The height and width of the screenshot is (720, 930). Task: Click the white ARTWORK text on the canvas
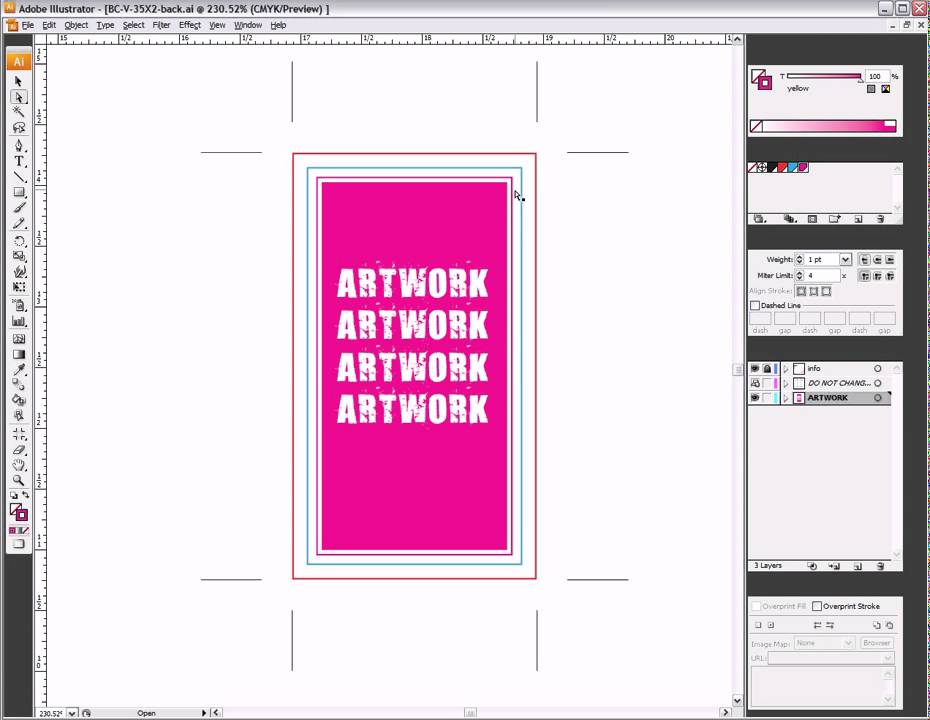click(x=413, y=346)
